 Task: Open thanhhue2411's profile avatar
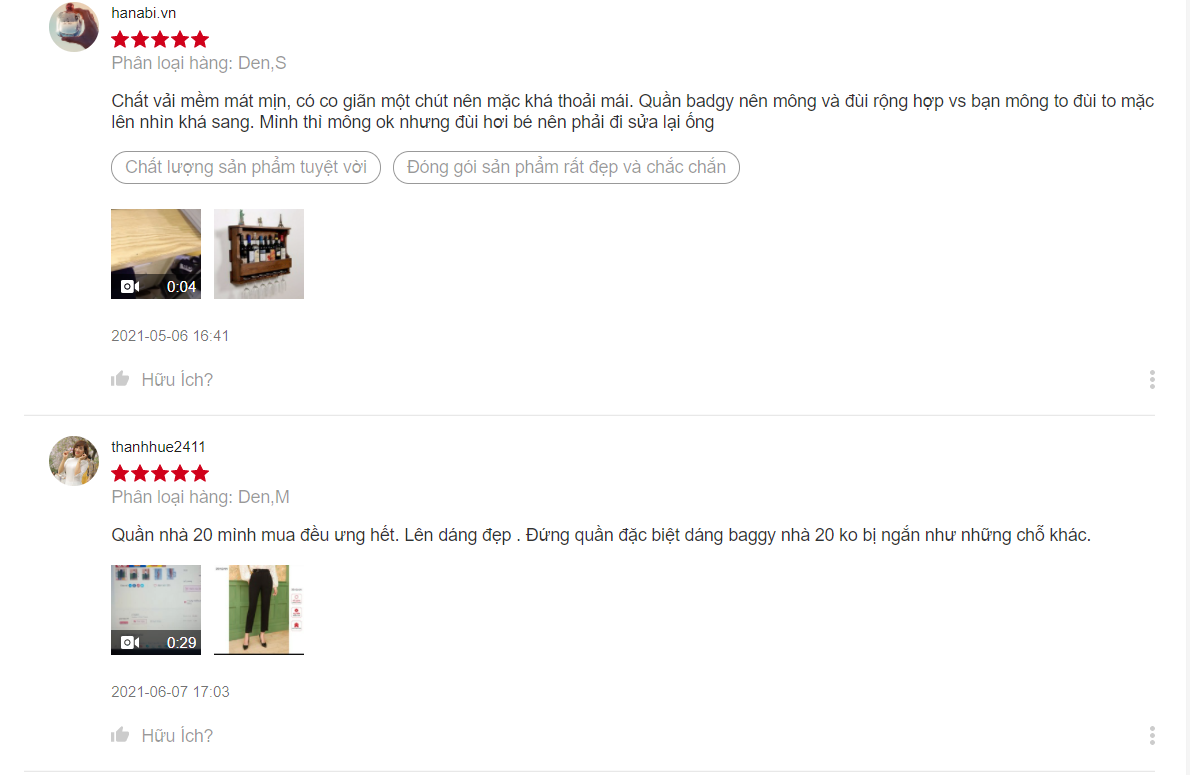[74, 461]
